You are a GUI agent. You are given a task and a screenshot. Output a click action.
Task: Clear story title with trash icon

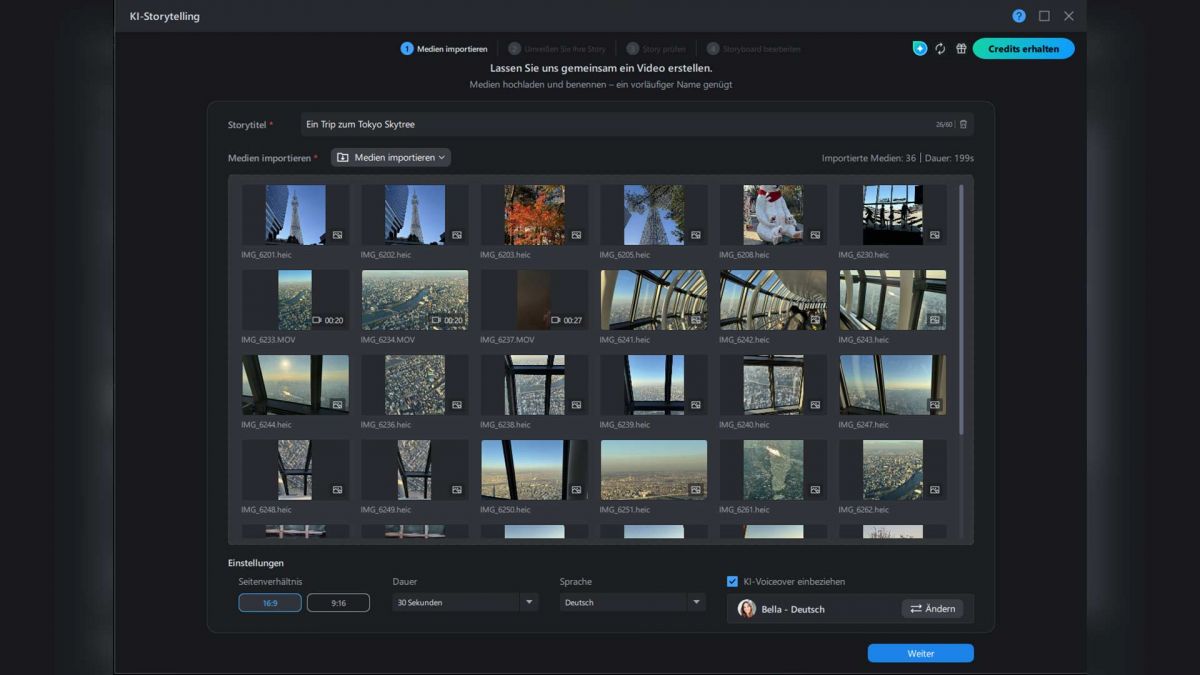coord(964,124)
